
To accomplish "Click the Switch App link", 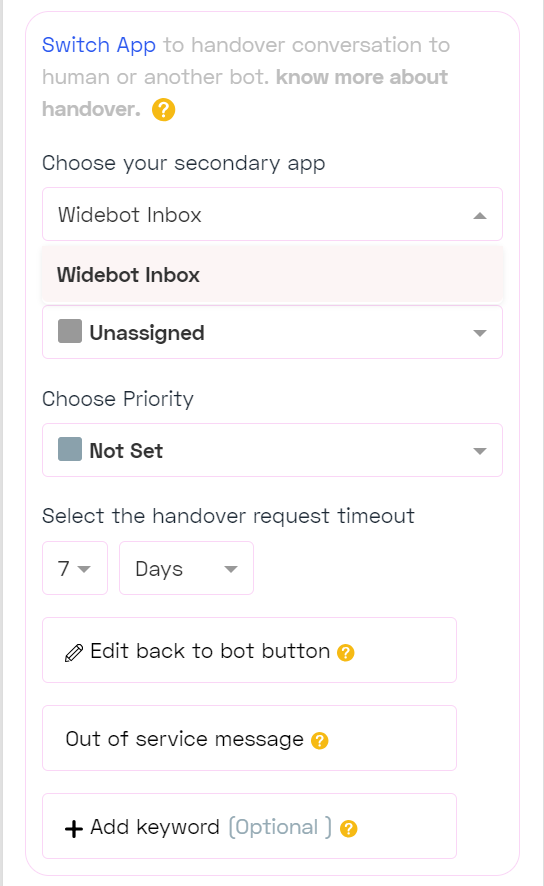I will click(x=99, y=45).
